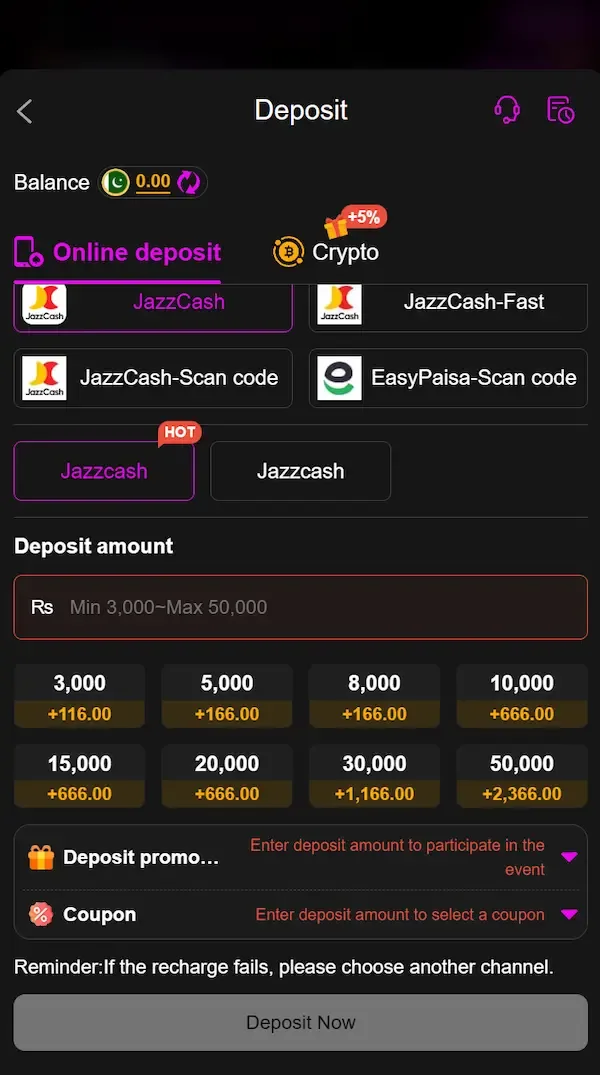600x1075 pixels.
Task: Refresh balance with the purple refresh icon
Action: pos(189,182)
